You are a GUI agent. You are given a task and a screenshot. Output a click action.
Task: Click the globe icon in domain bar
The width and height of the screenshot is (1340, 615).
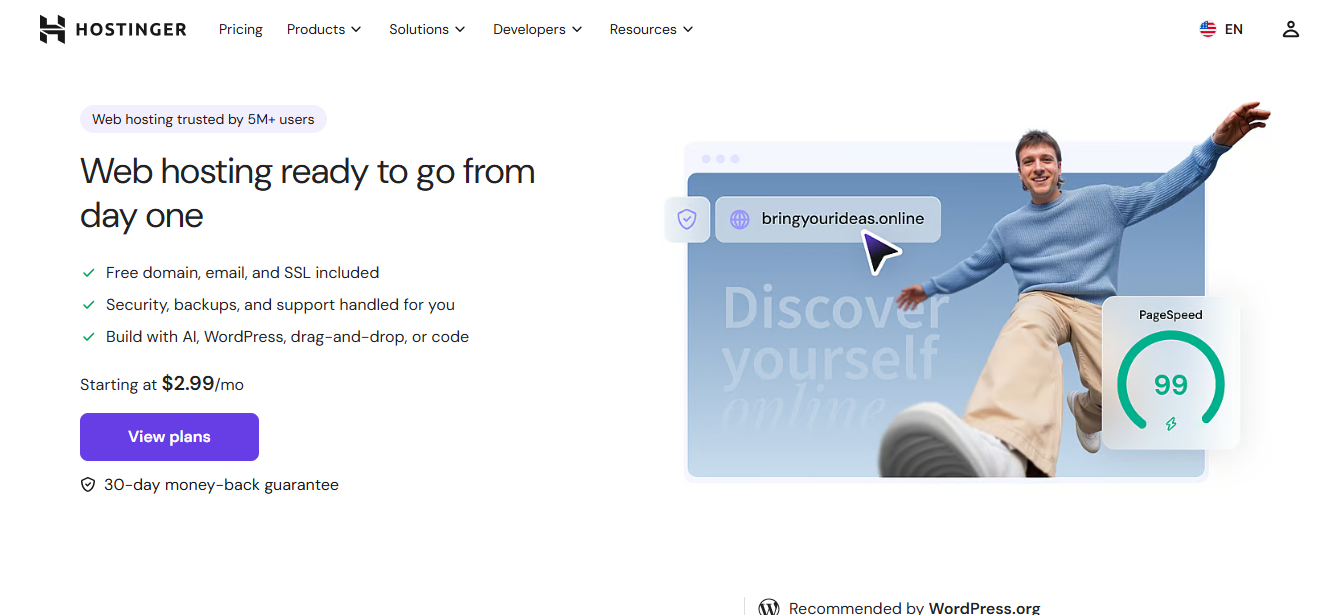coord(739,219)
